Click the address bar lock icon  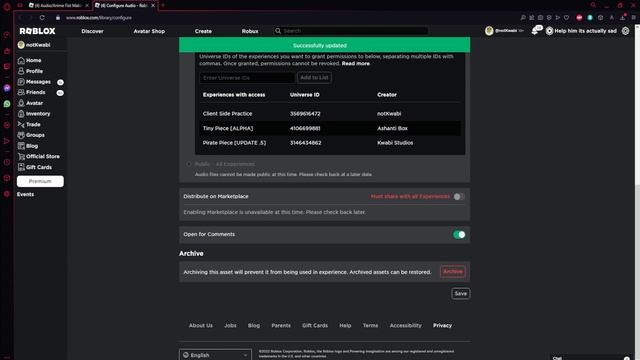[58, 18]
